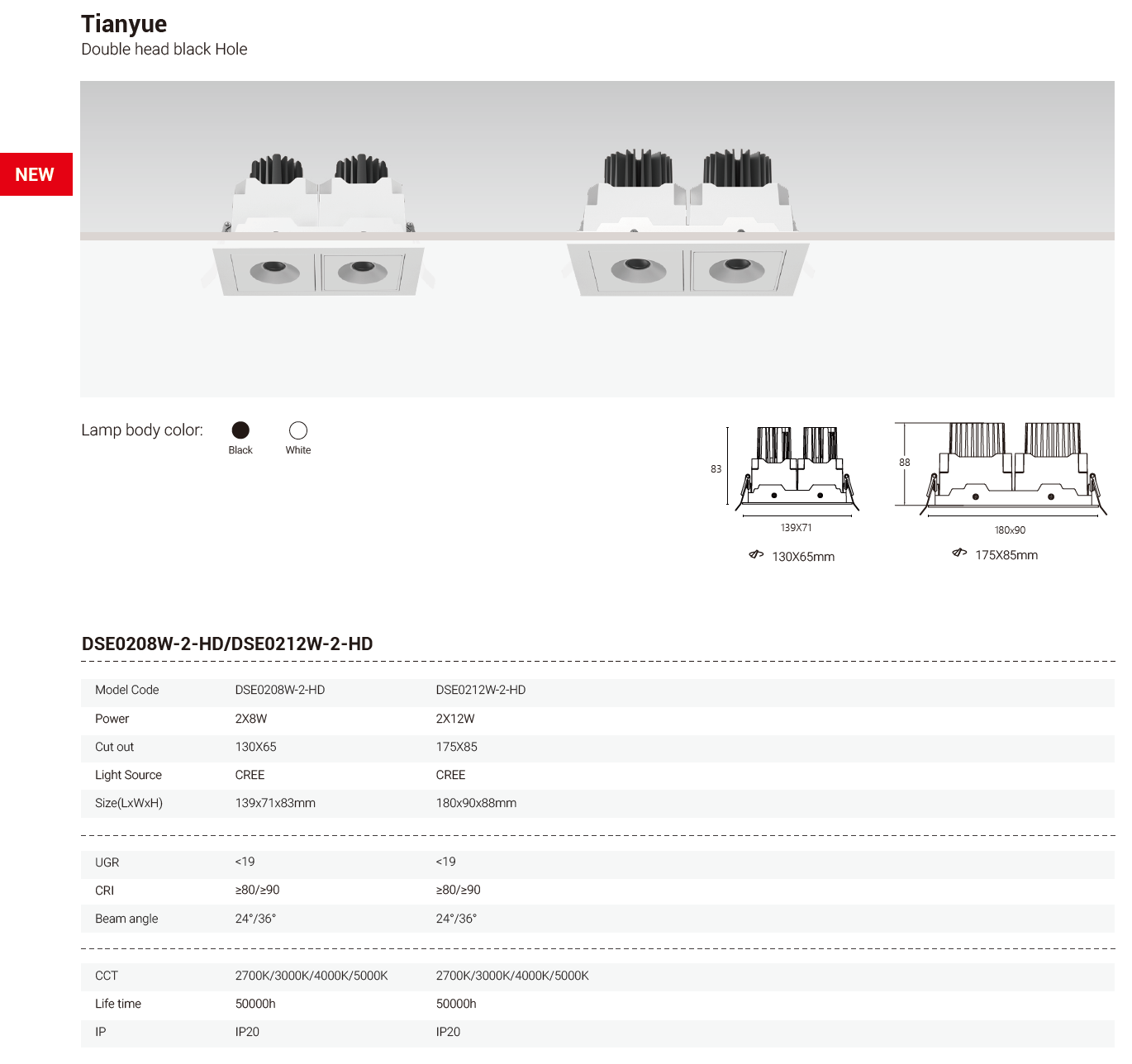Click the 130X65mm cut-out size text
This screenshot has height=1064, width=1132.
click(x=803, y=557)
